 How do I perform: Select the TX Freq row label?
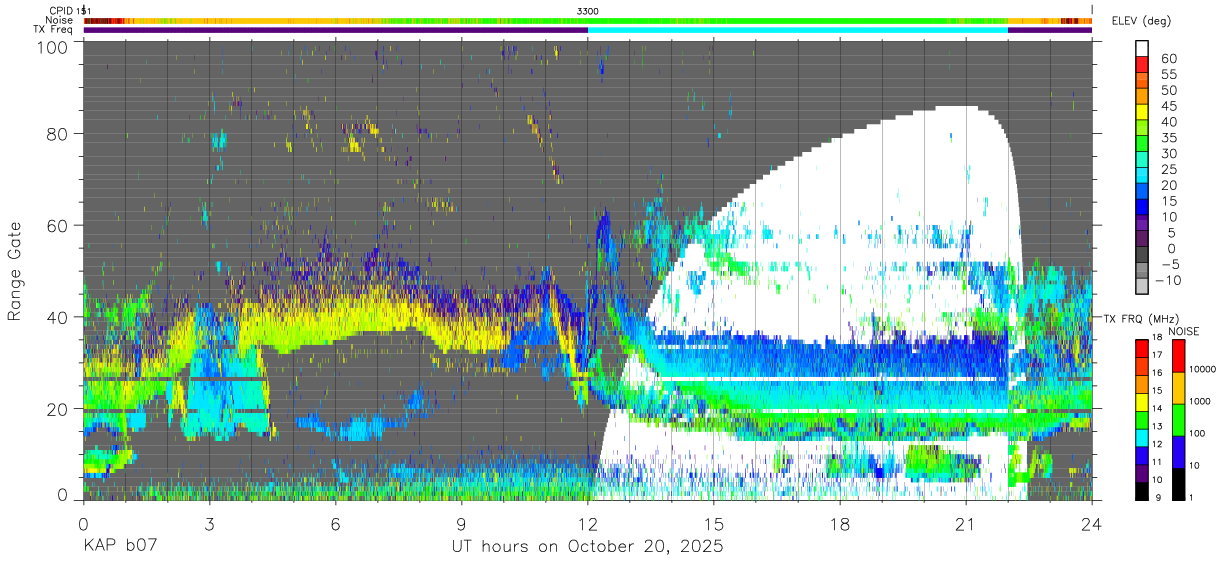tap(53, 30)
